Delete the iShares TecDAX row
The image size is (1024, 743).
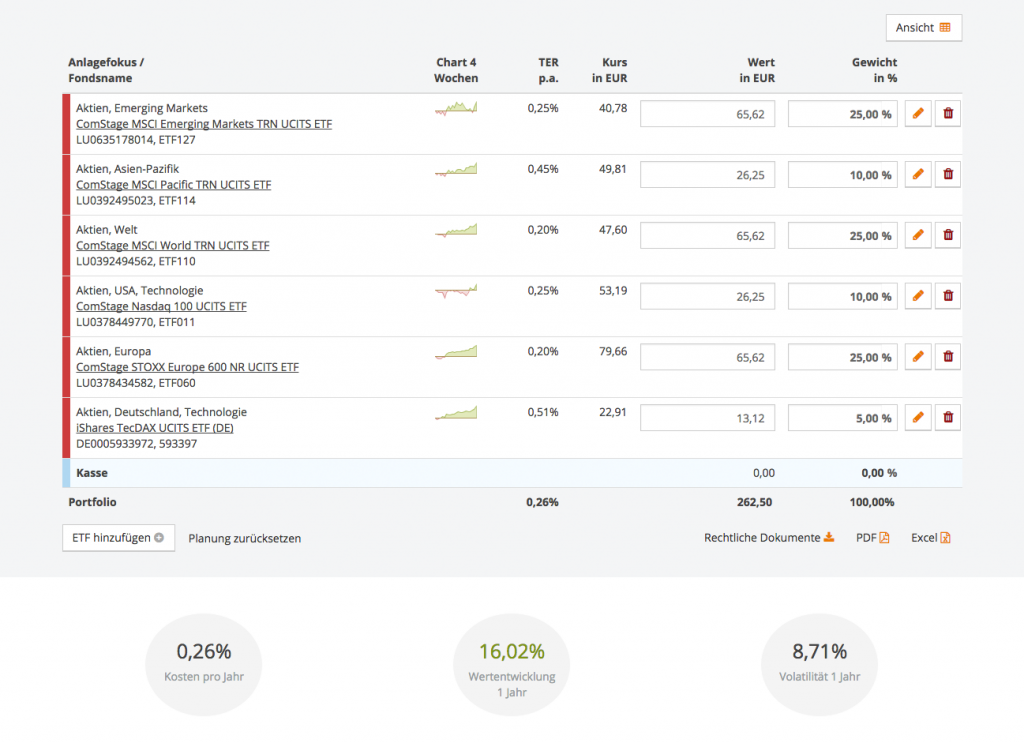pos(948,417)
